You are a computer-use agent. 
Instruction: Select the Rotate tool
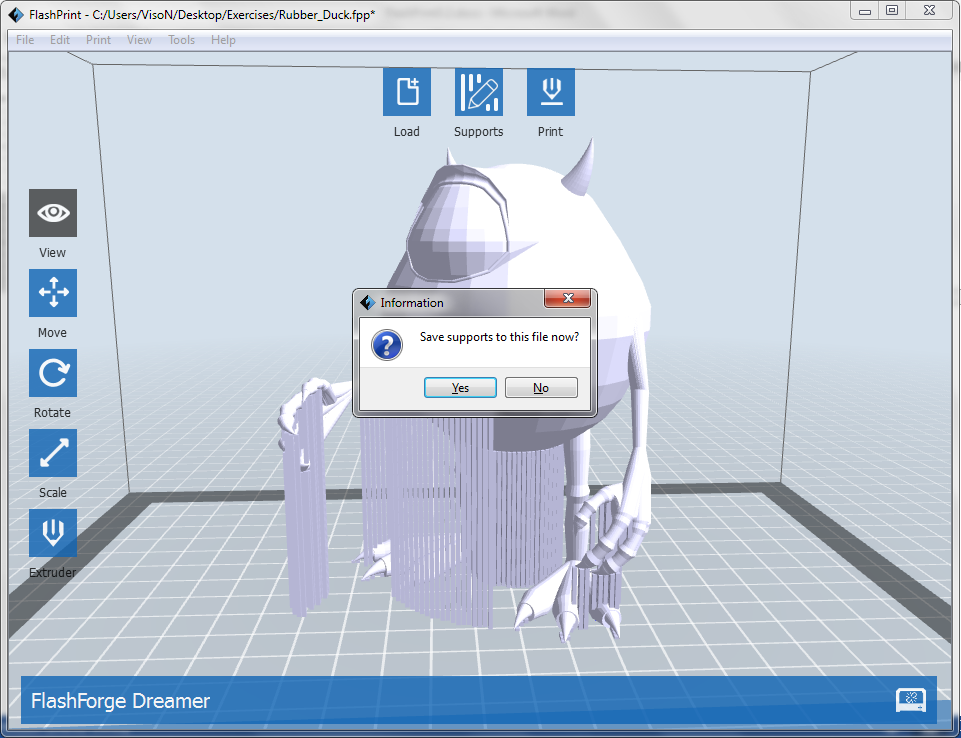pos(53,373)
